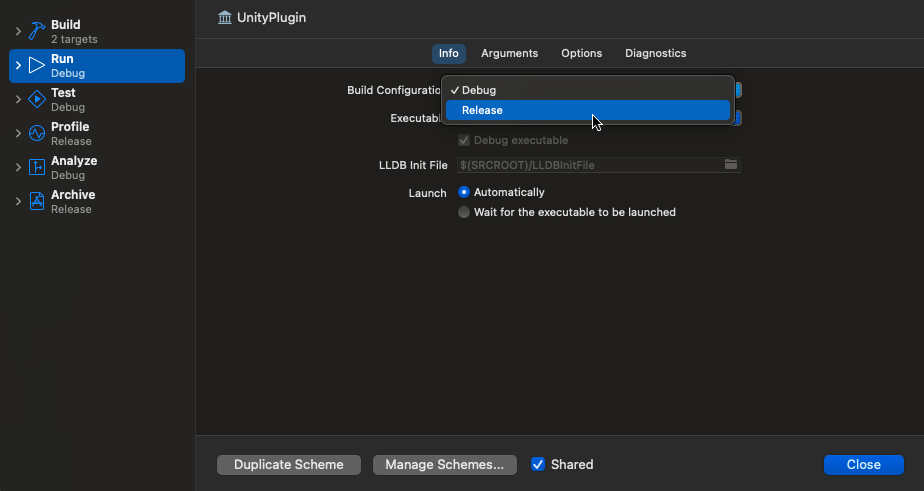Select the Build hammer icon
Viewport: 924px width, 491px height.
click(x=37, y=31)
